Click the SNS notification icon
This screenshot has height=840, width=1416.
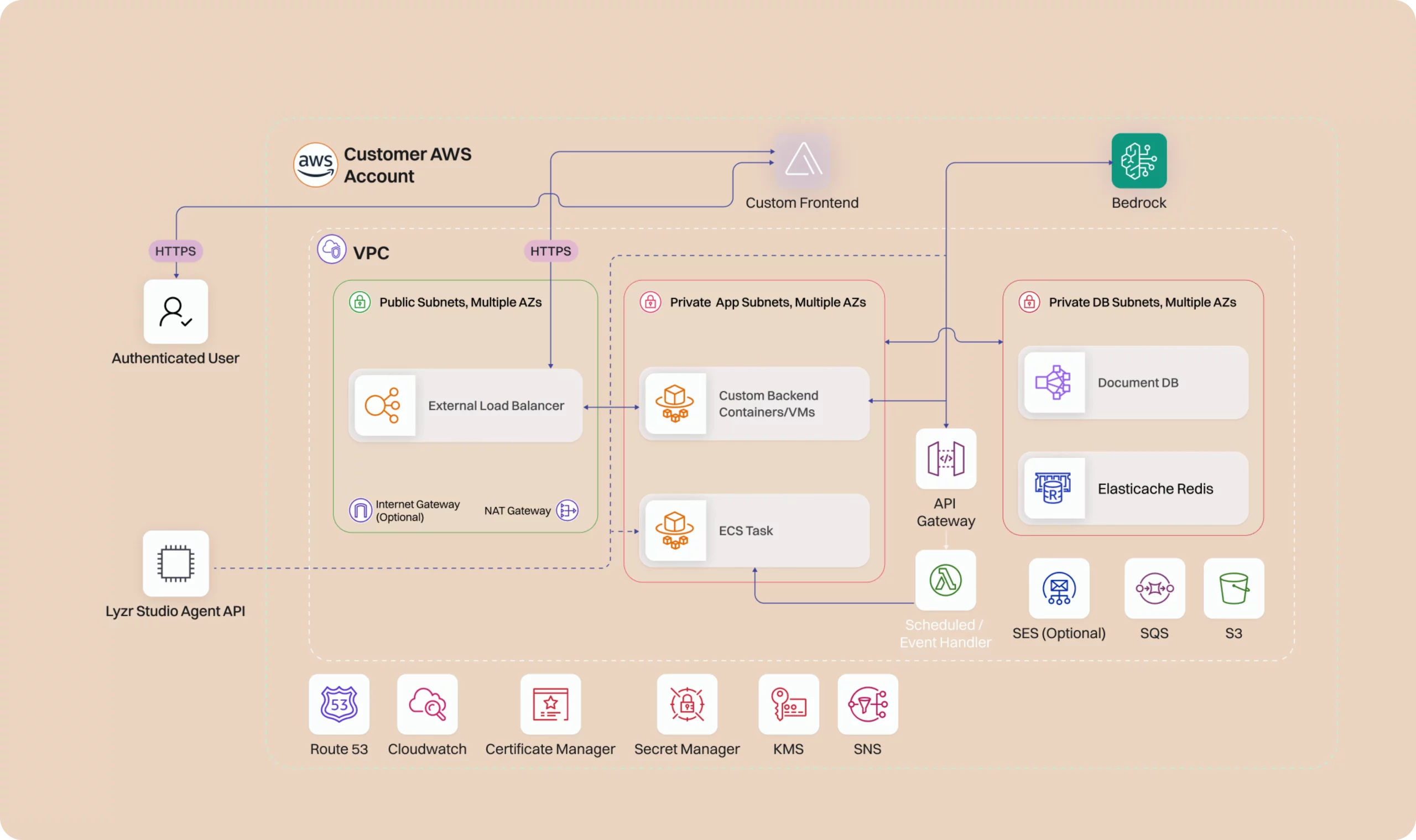868,704
